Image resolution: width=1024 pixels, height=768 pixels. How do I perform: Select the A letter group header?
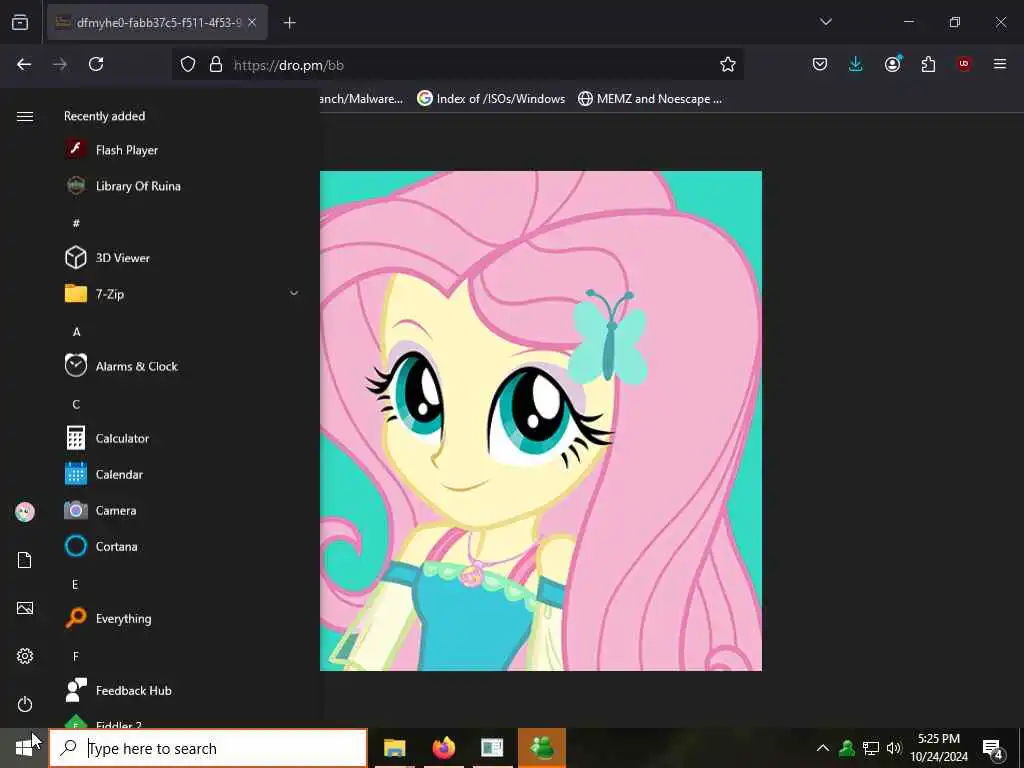point(76,332)
